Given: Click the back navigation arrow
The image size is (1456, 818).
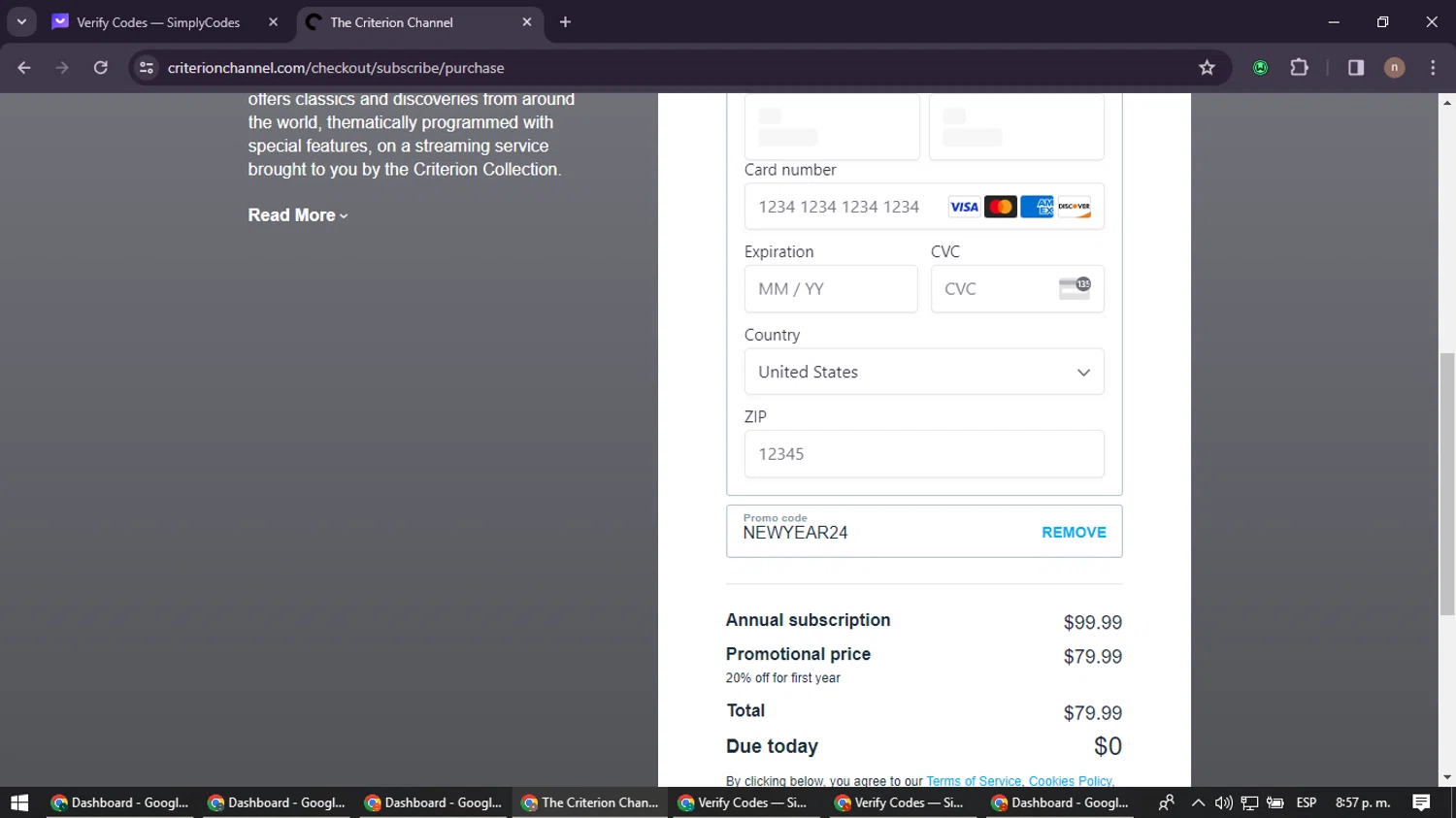Looking at the screenshot, I should [x=24, y=68].
